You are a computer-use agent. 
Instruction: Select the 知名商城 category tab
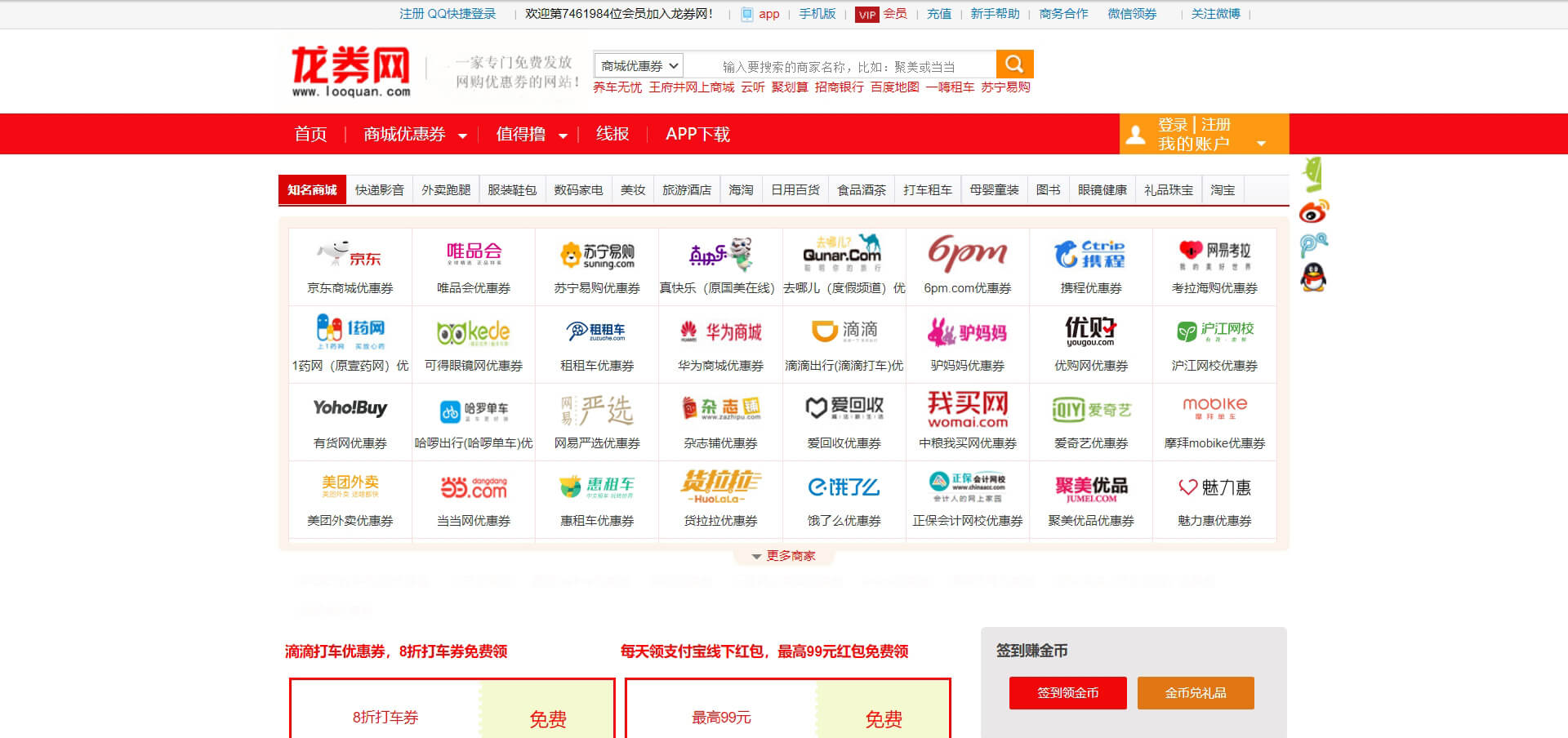pyautogui.click(x=312, y=189)
